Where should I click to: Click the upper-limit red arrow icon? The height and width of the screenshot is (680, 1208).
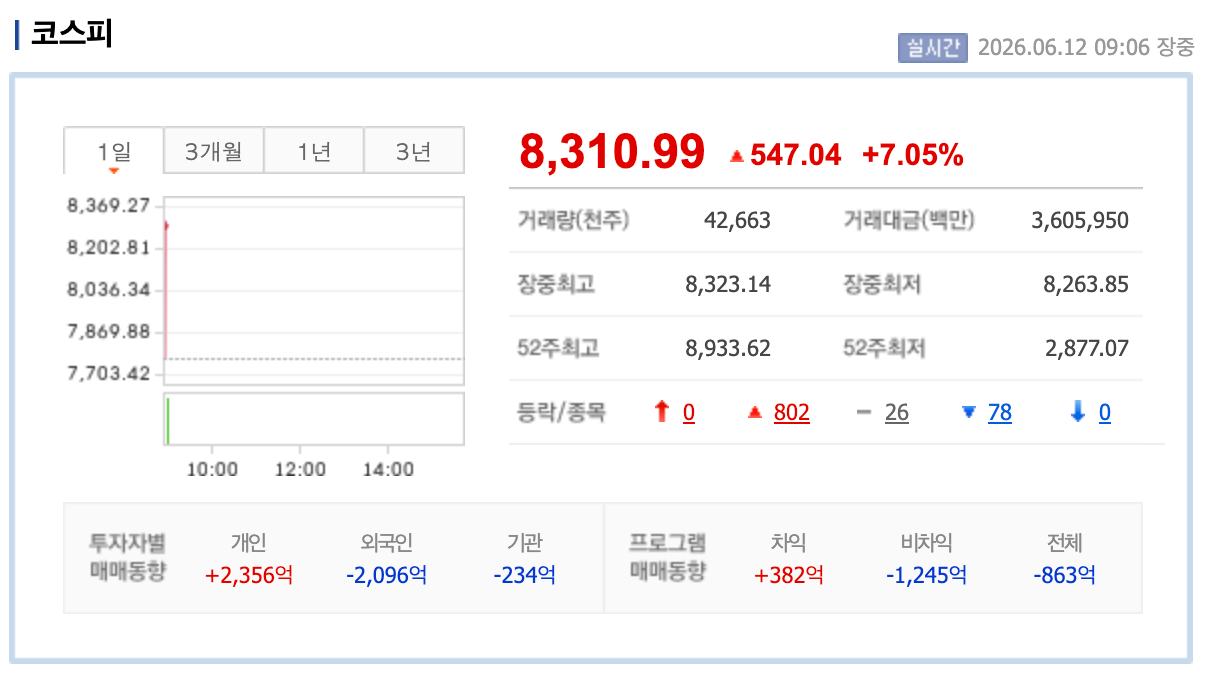coord(660,412)
